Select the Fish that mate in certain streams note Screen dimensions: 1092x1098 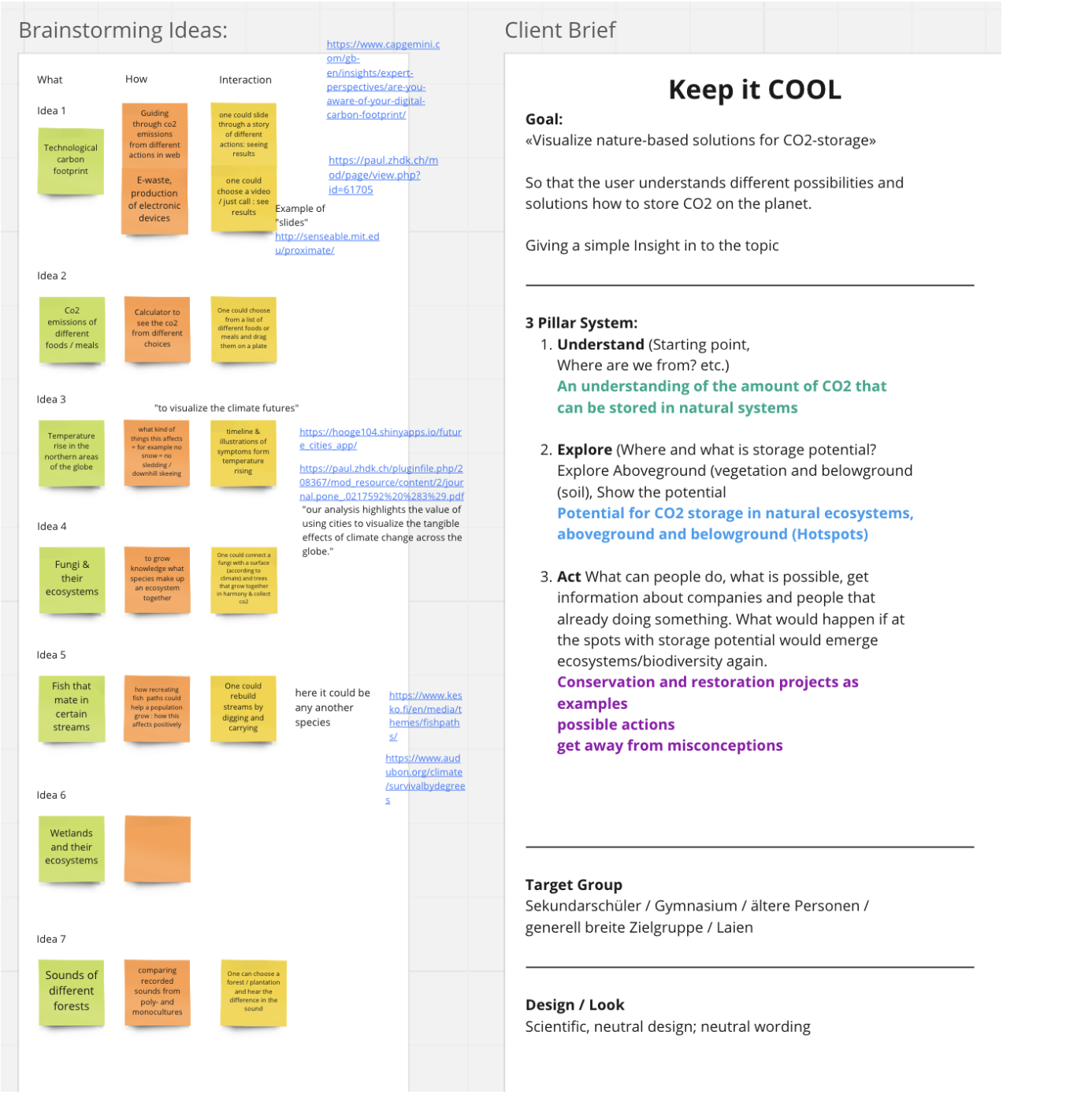[x=71, y=708]
